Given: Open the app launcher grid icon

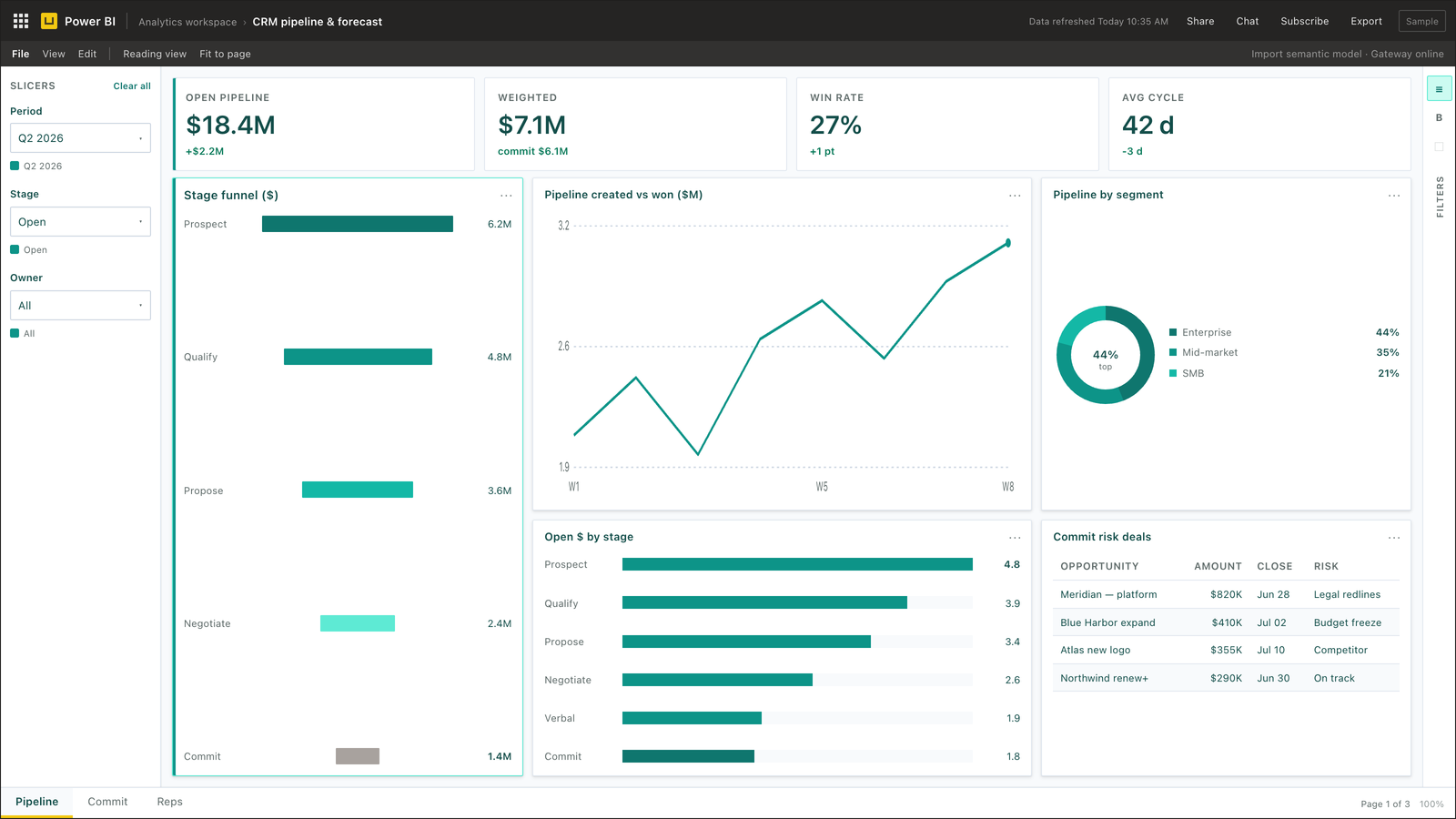Looking at the screenshot, I should click(21, 21).
